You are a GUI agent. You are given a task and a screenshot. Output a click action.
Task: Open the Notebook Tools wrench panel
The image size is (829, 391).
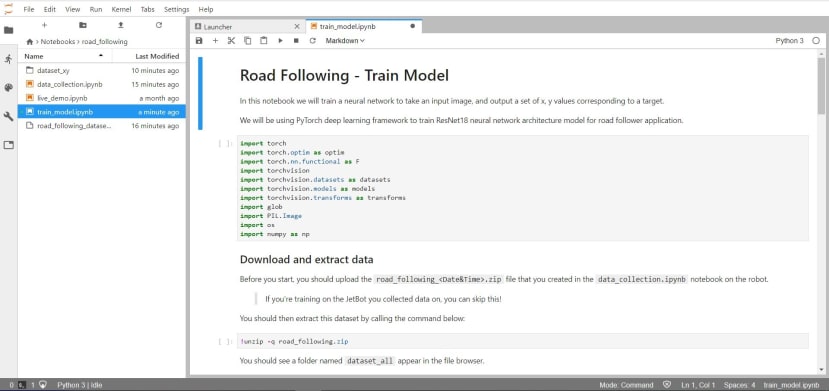(x=8, y=116)
